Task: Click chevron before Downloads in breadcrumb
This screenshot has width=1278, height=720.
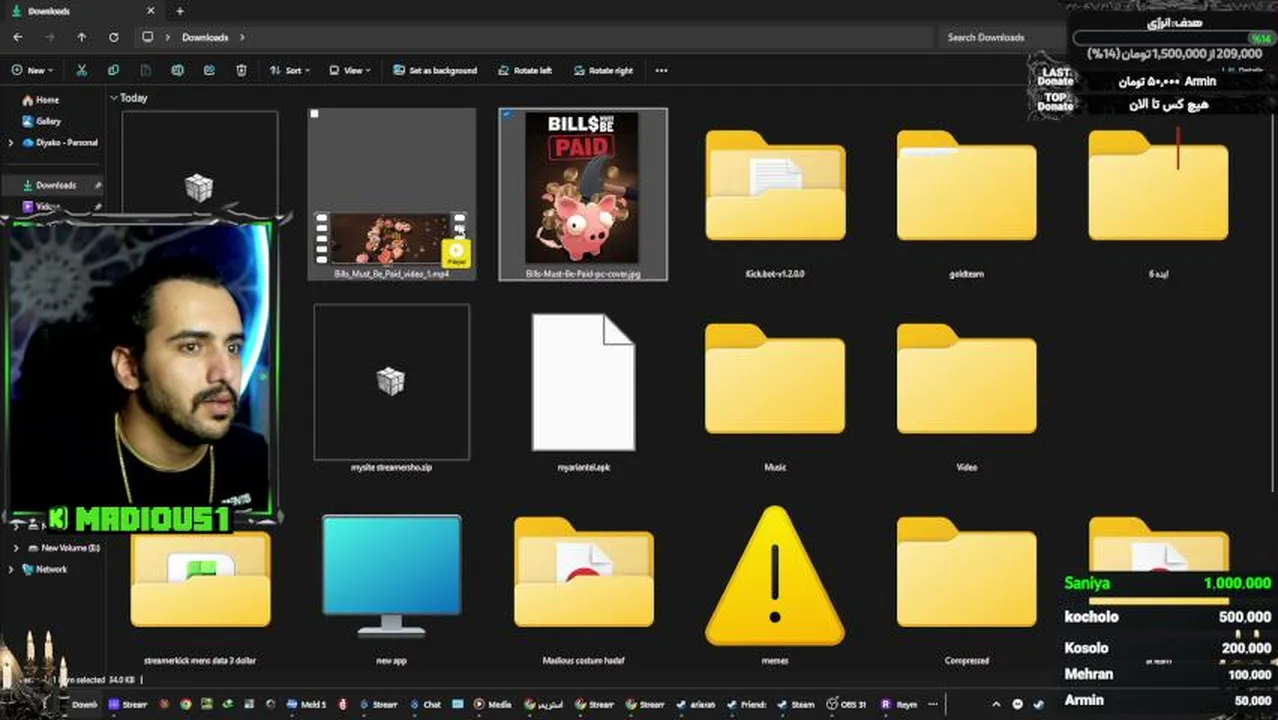Action: point(167,37)
